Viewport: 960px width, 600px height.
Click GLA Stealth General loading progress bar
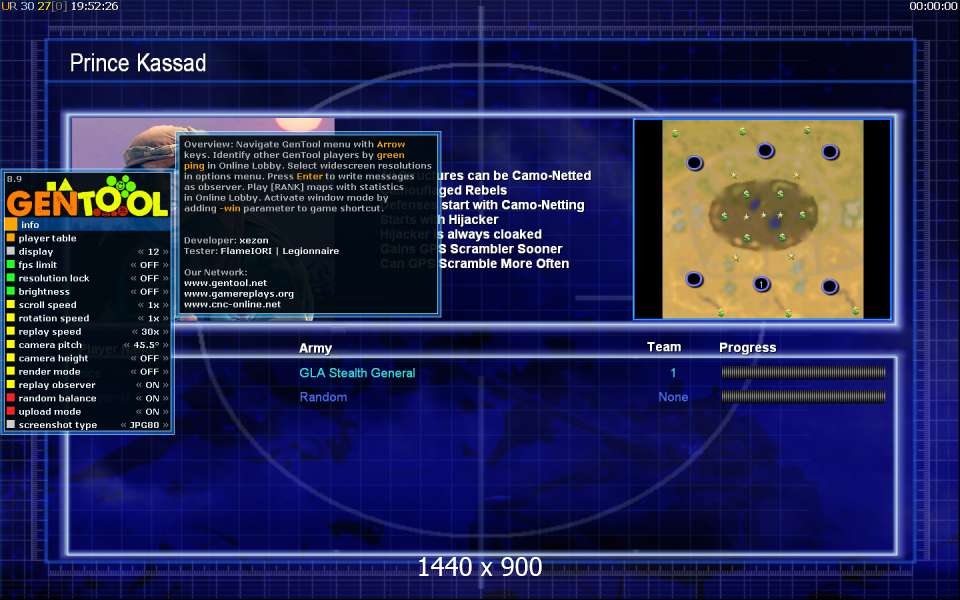(x=803, y=372)
